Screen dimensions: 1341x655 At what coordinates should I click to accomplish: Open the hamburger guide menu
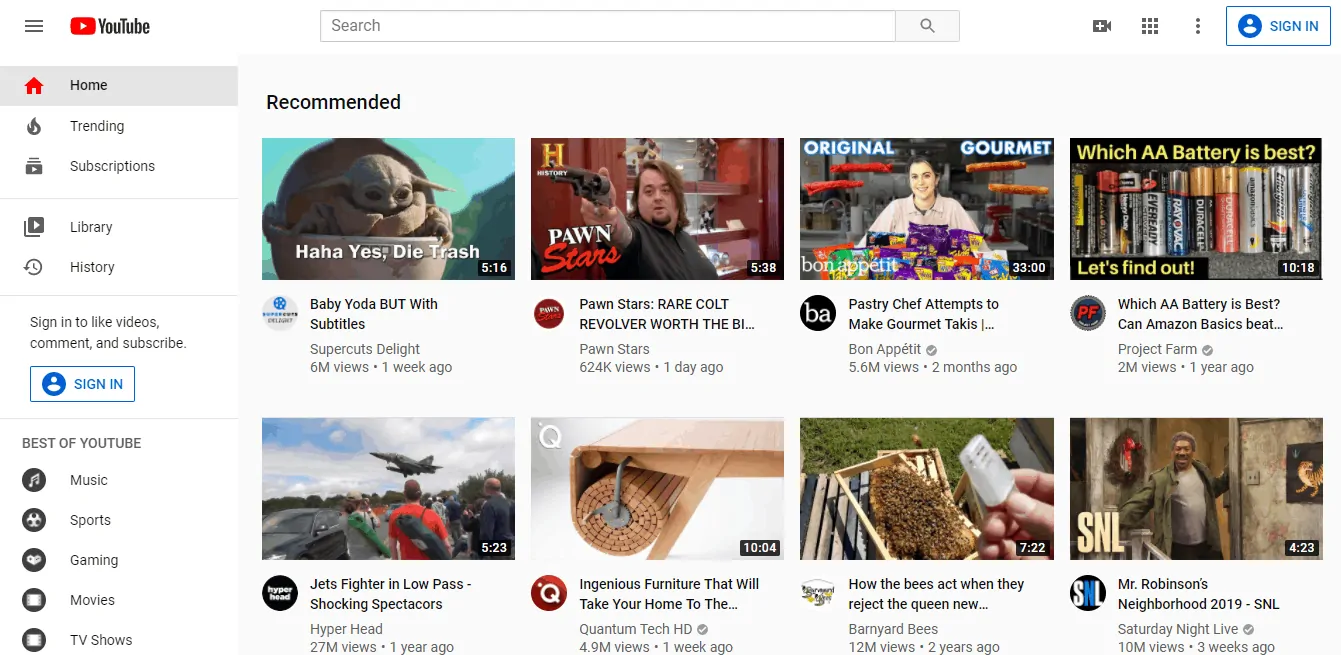pos(34,26)
